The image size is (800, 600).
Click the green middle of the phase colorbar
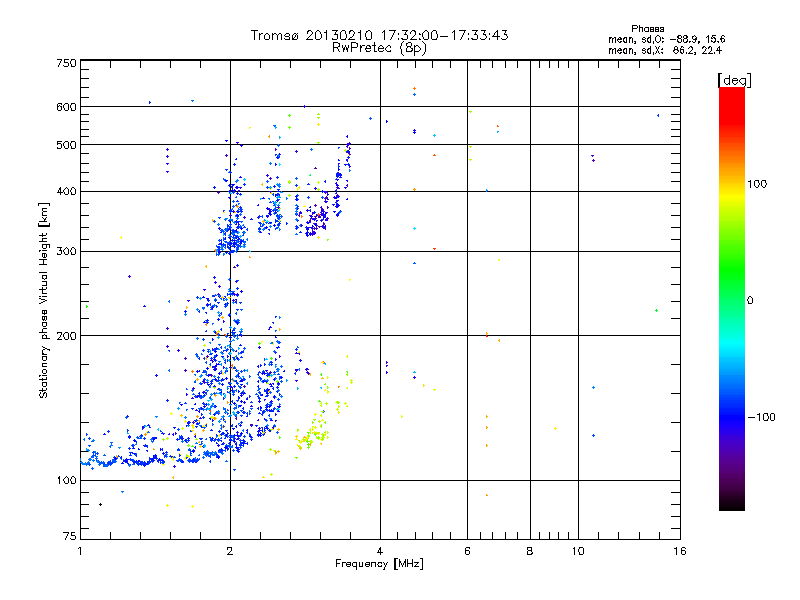[732, 270]
